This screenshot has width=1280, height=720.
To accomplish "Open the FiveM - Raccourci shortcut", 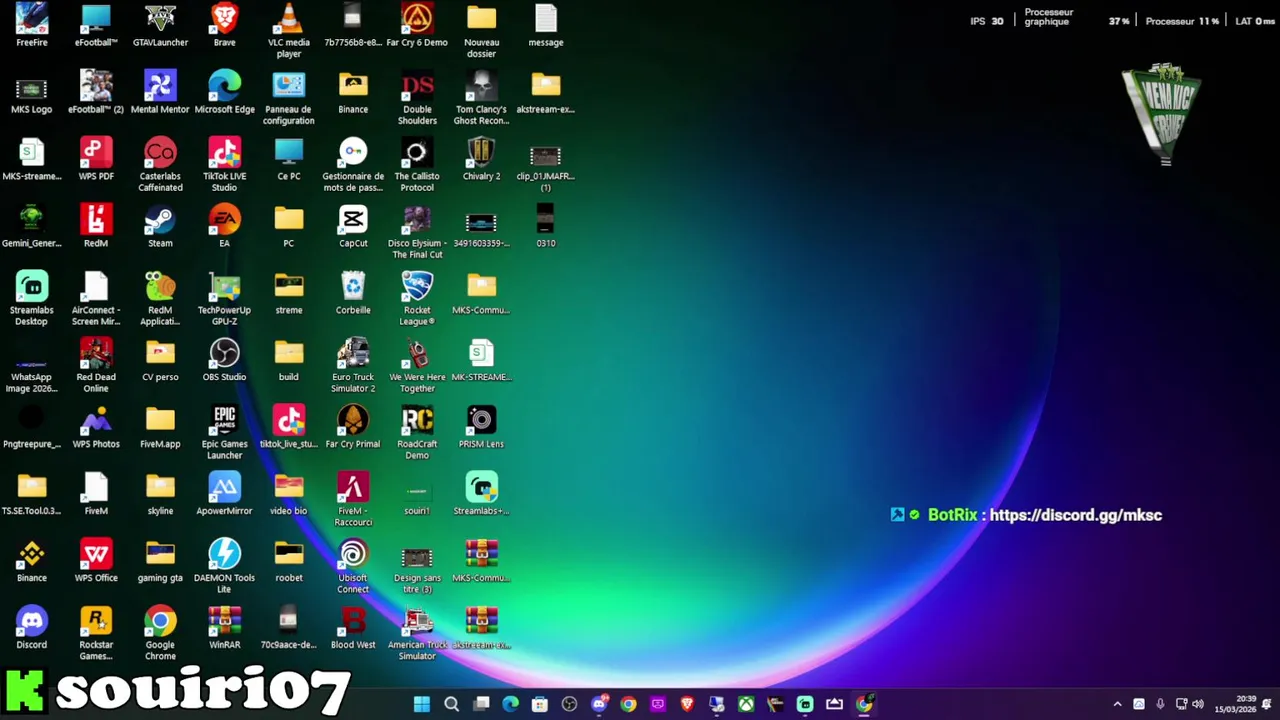I will coord(353,500).
